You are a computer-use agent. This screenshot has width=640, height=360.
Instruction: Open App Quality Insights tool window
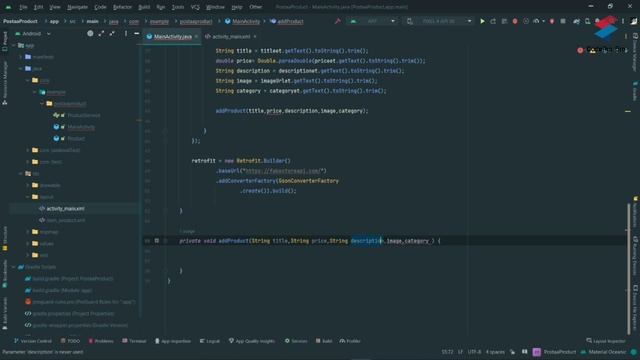coord(251,341)
